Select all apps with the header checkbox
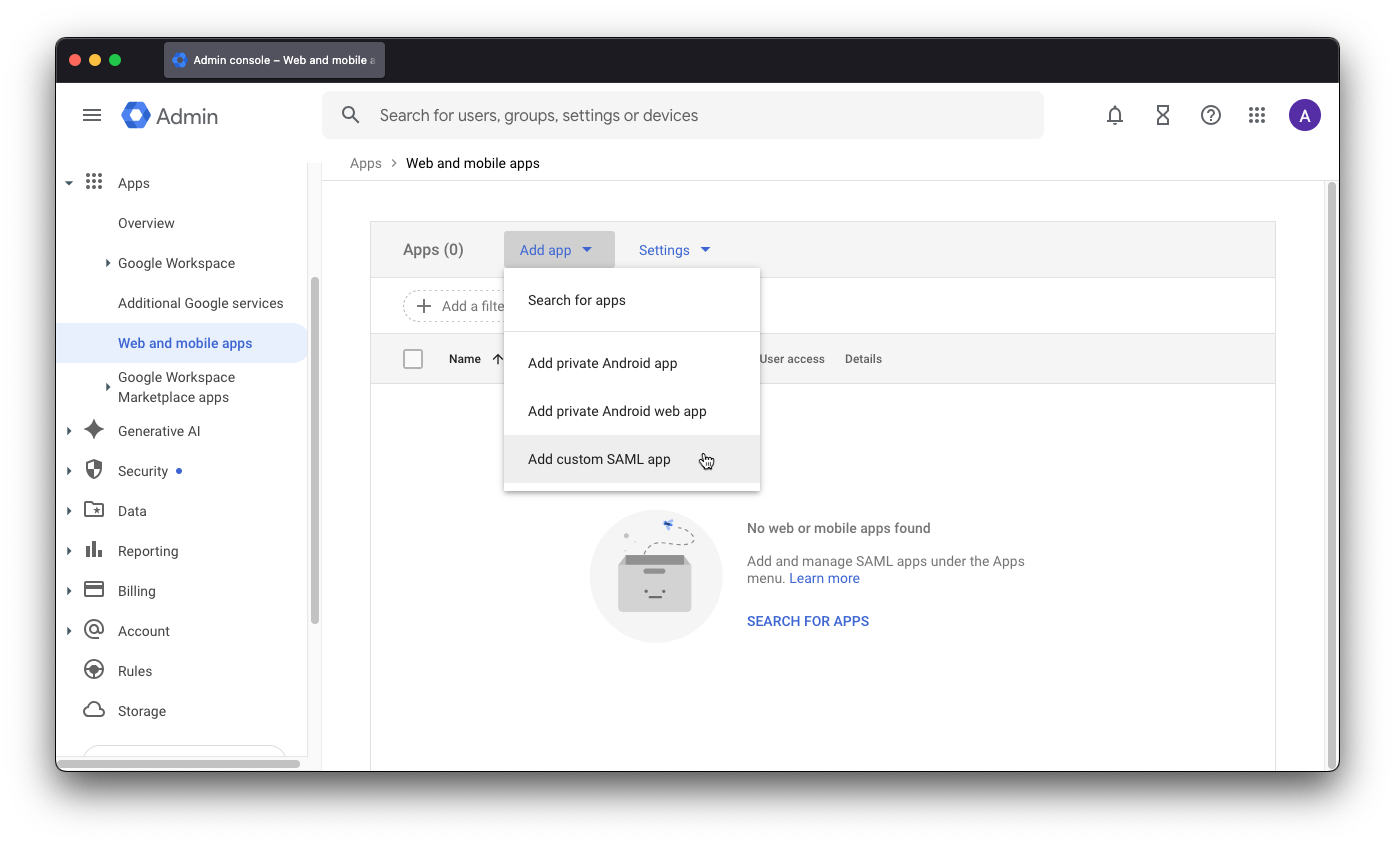 [x=413, y=358]
